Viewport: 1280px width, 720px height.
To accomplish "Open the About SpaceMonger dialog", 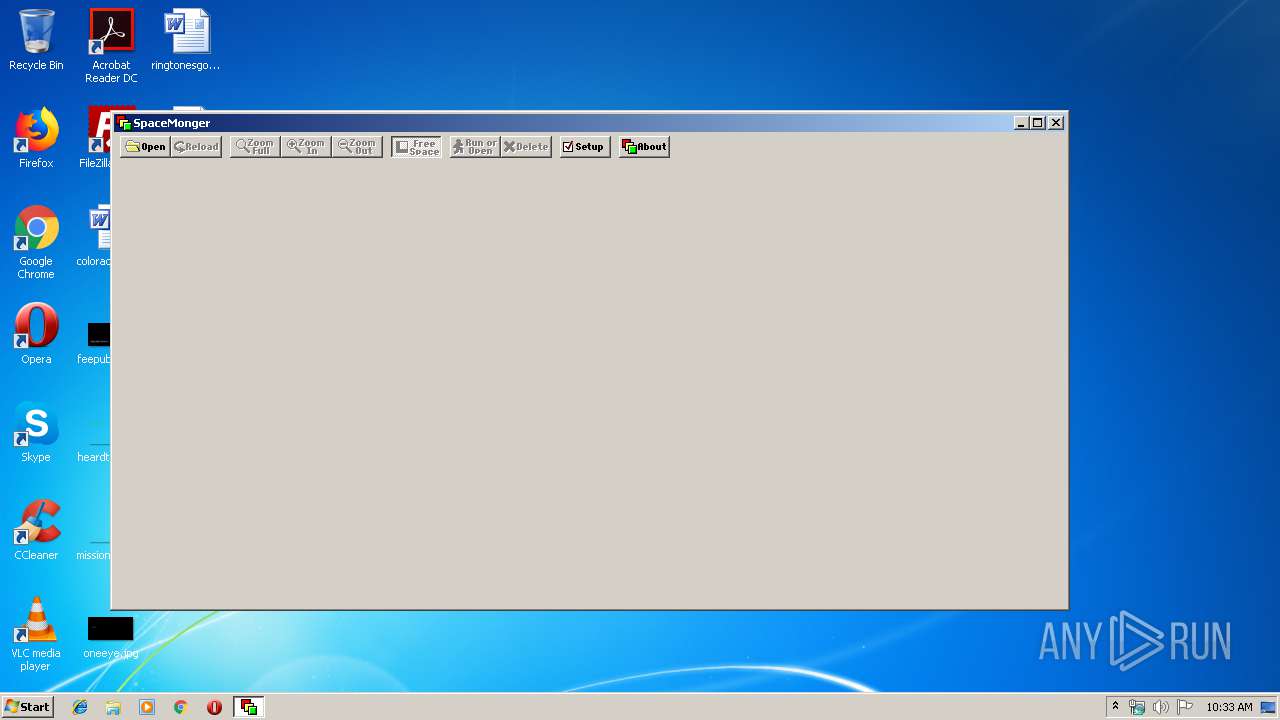I will (644, 147).
